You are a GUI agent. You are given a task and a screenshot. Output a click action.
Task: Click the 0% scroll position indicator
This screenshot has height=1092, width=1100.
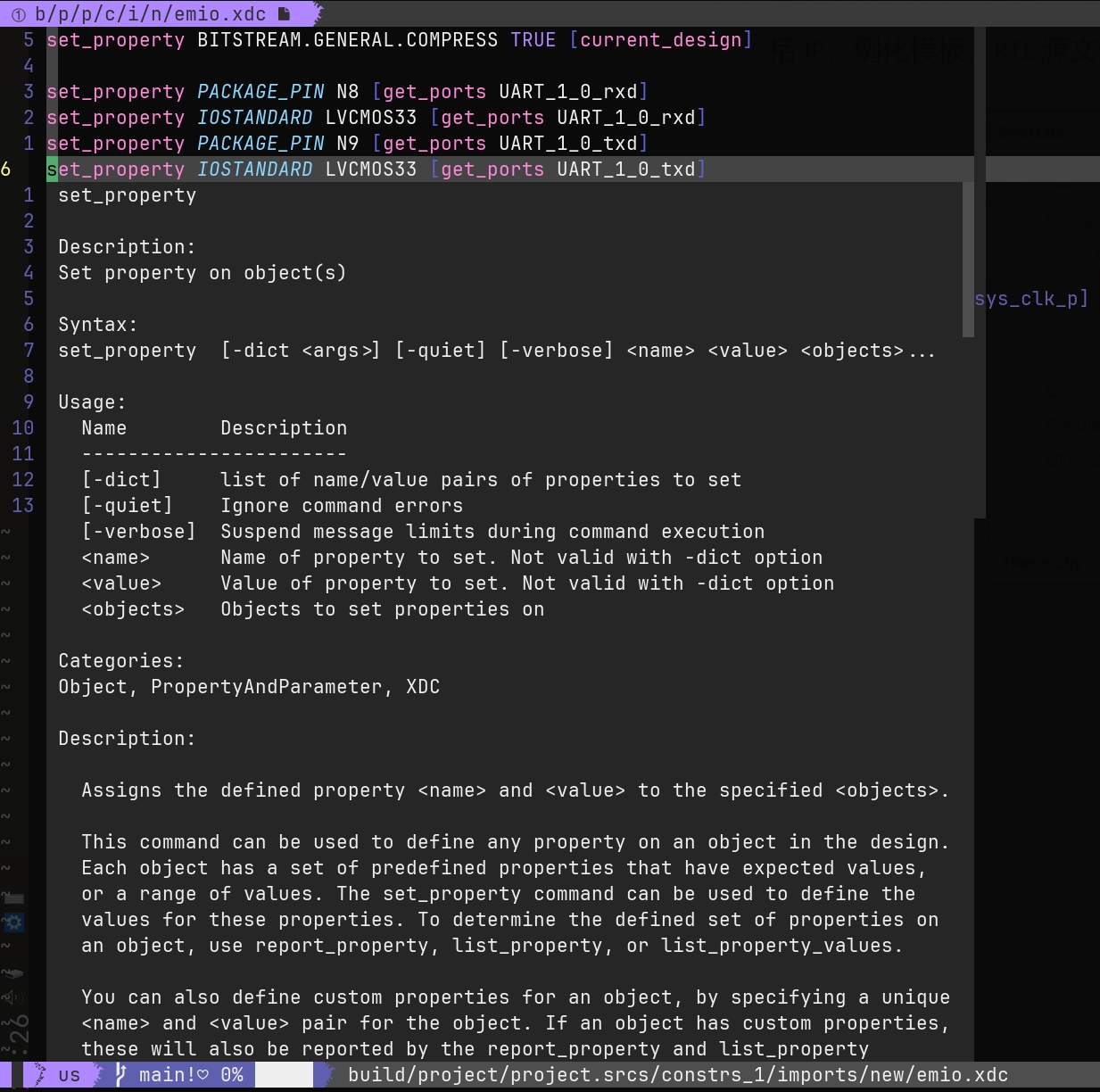[230, 1074]
